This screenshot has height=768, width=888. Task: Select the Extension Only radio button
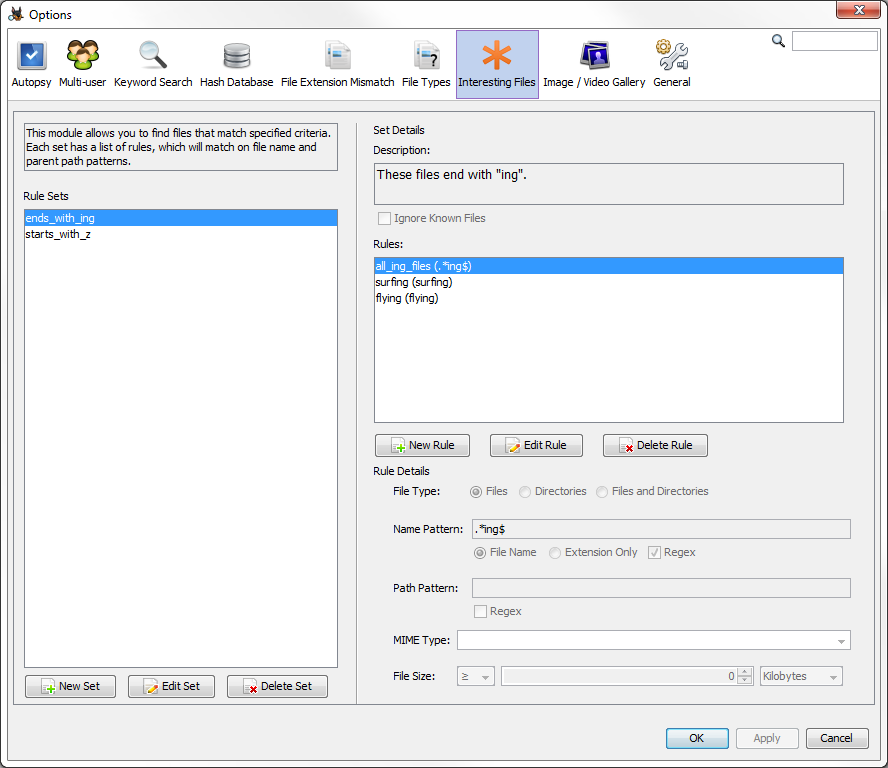pos(555,552)
